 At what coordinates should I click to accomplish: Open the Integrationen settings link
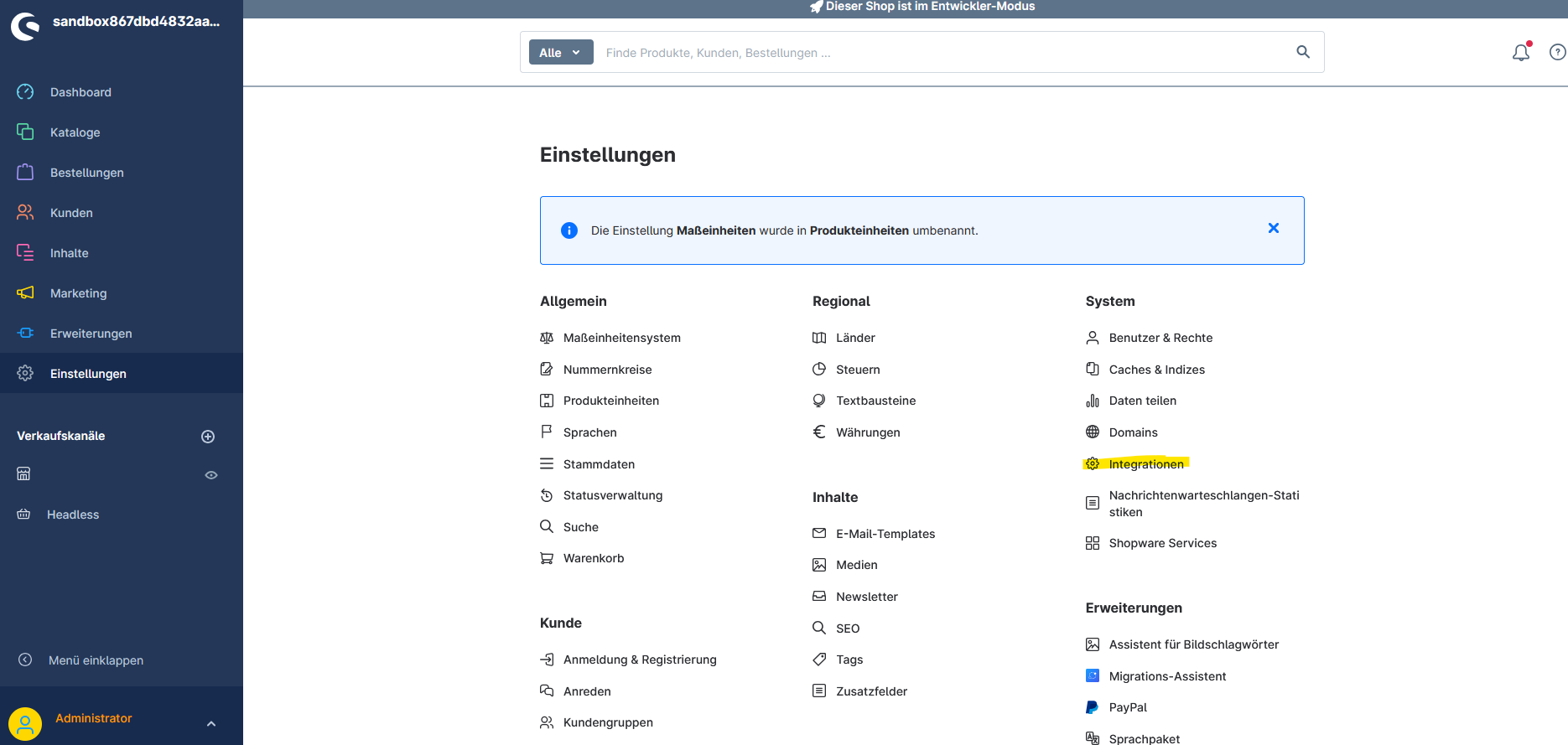pyautogui.click(x=1145, y=464)
